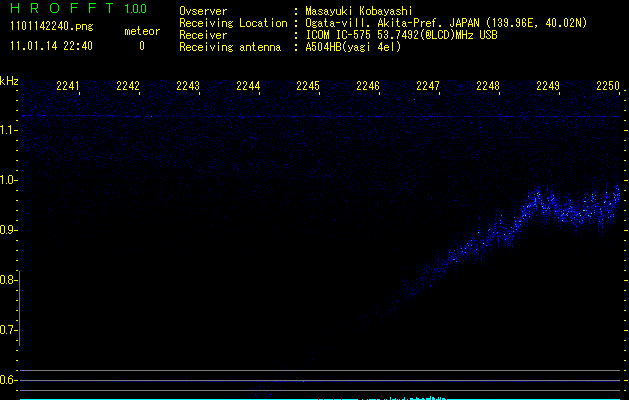Click time axis marker 2250

[x=608, y=86]
